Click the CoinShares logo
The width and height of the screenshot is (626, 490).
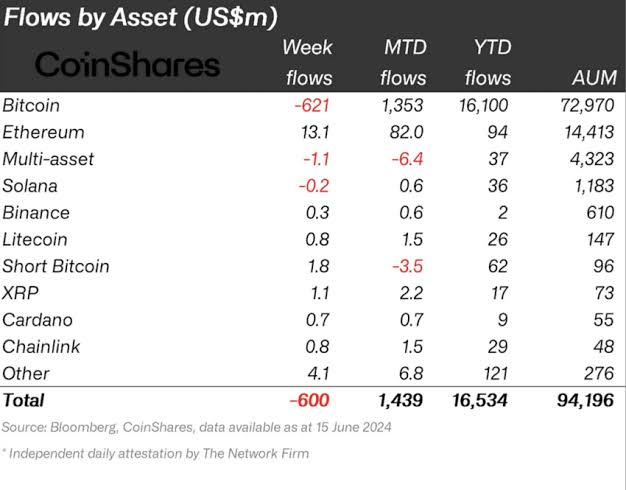[x=127, y=65]
